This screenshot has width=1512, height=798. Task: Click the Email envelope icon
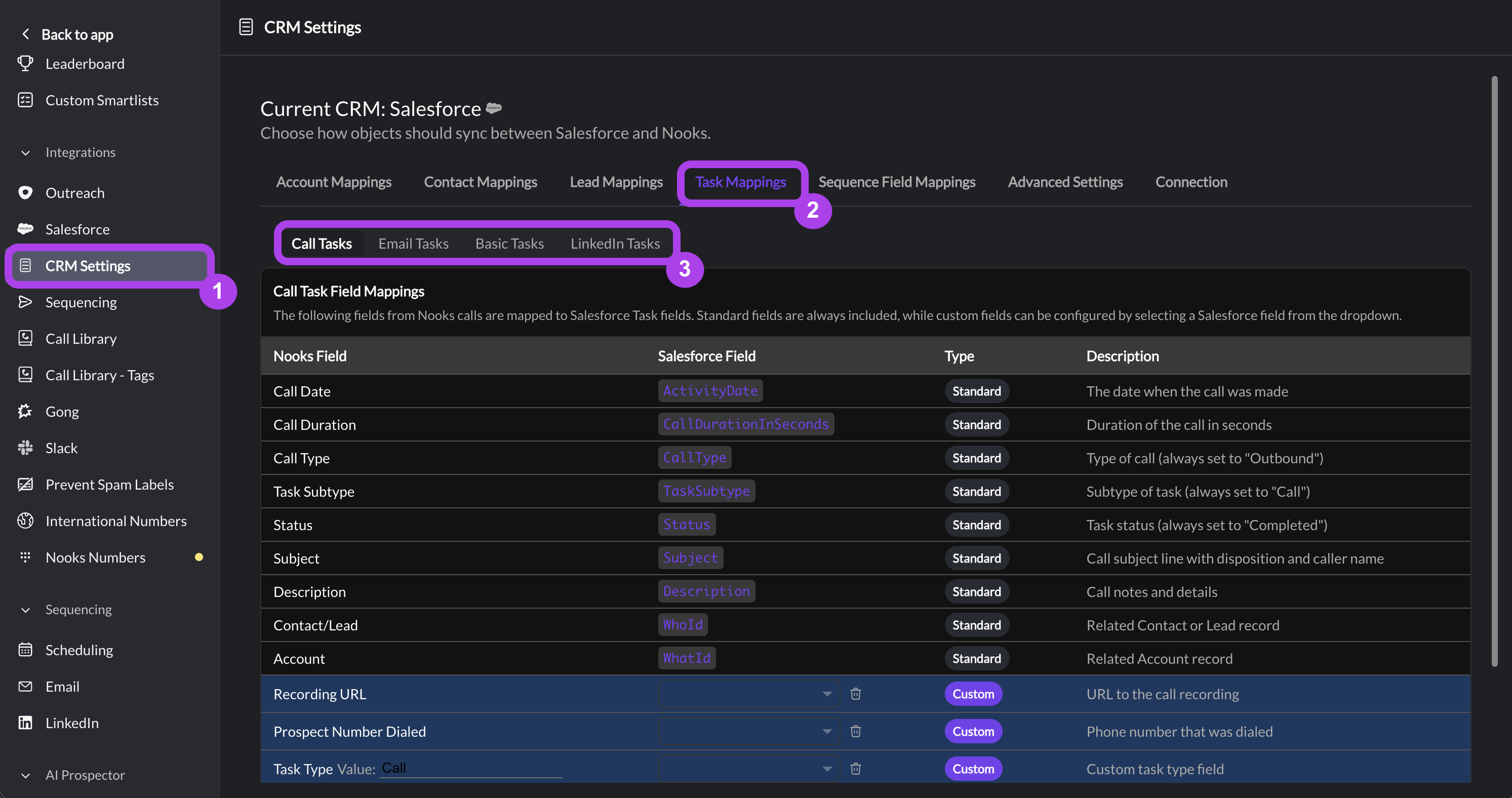tap(25, 686)
